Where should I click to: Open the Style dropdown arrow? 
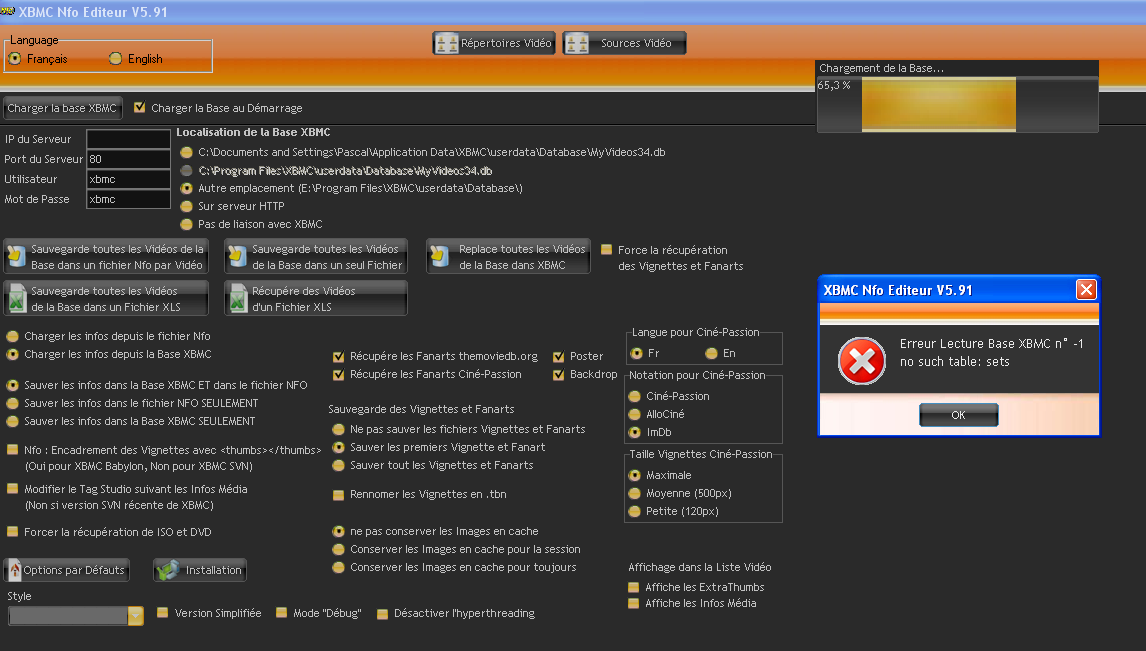[136, 616]
